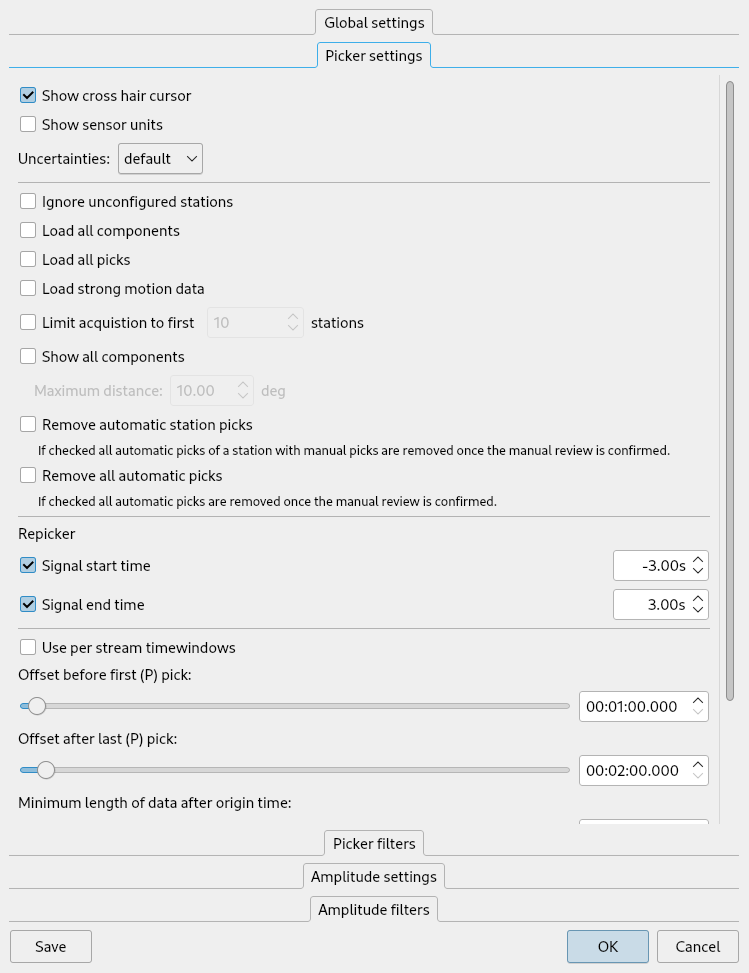Click the Save button

point(51,947)
